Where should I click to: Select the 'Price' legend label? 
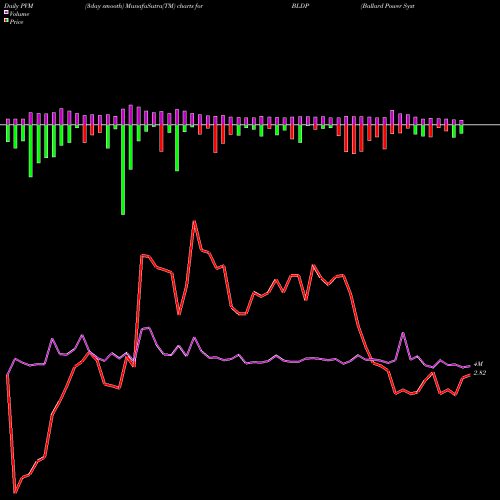point(16,22)
